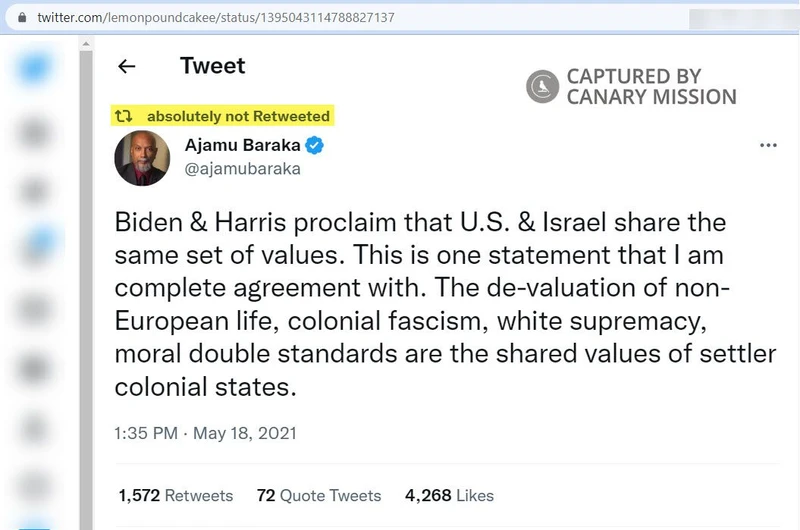Click the "Captured by Canary Mission" watermark text
The height and width of the screenshot is (530, 800).
[x=650, y=87]
